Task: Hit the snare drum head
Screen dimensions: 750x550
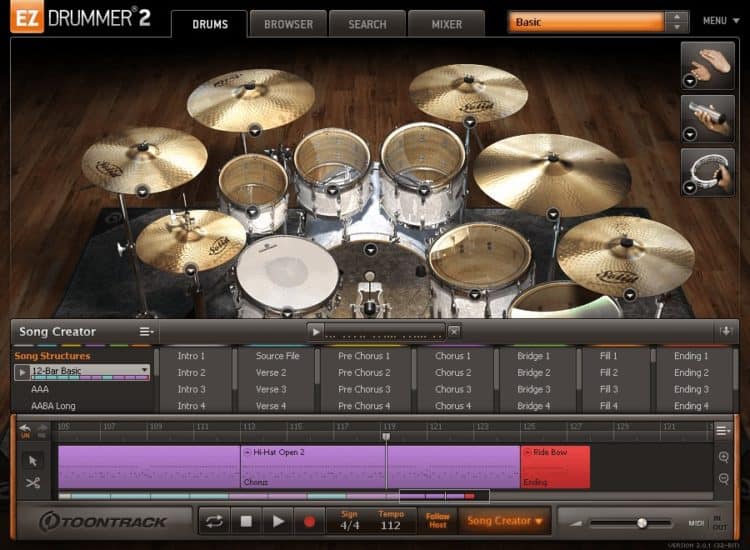Action: point(287,272)
